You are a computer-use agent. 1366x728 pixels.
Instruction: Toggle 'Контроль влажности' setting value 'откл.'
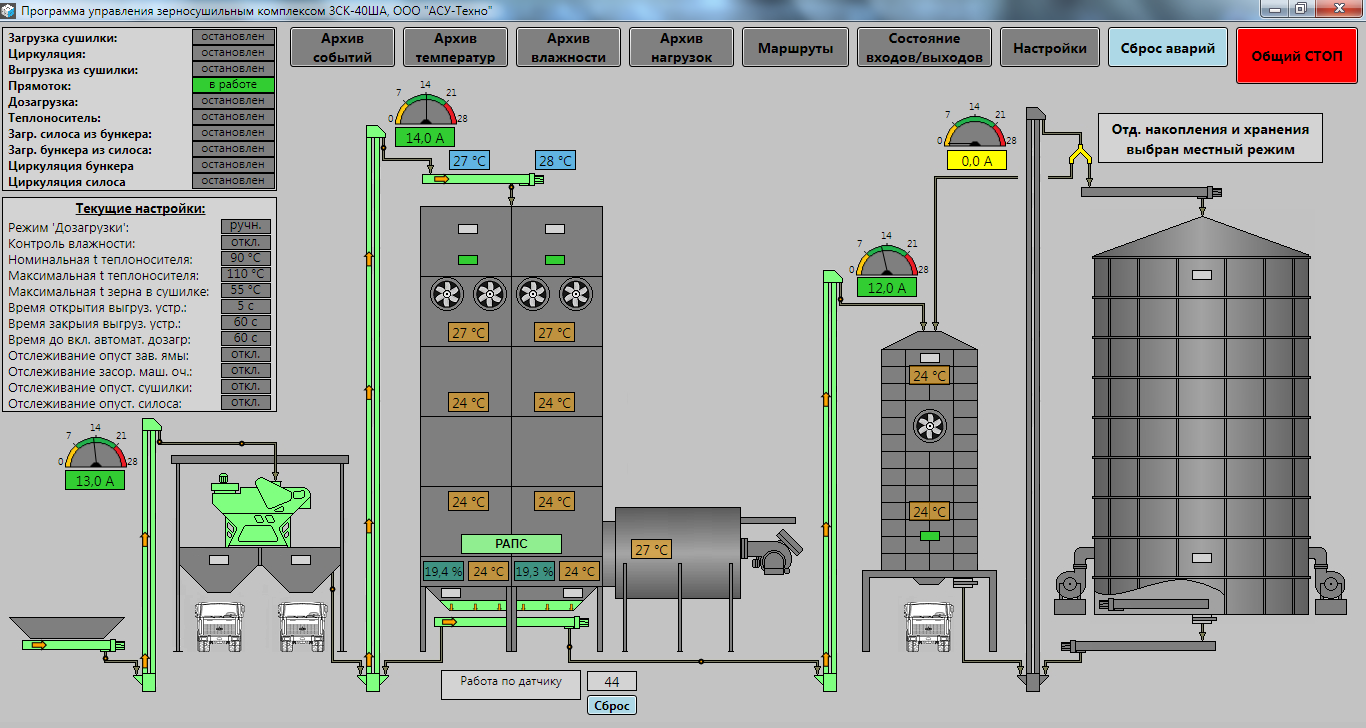[x=245, y=242]
